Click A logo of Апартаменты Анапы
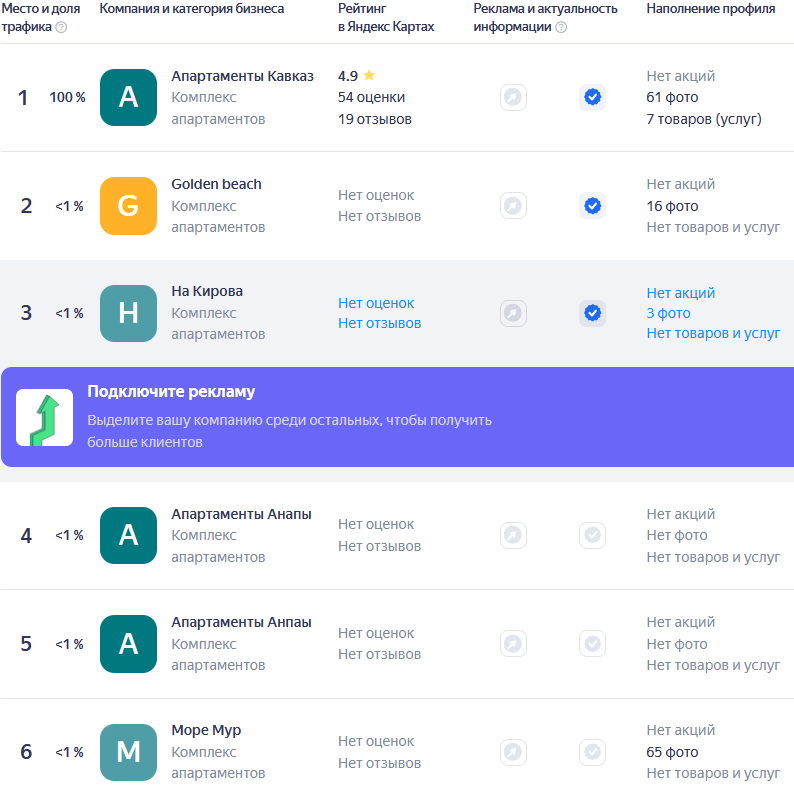 [x=128, y=535]
